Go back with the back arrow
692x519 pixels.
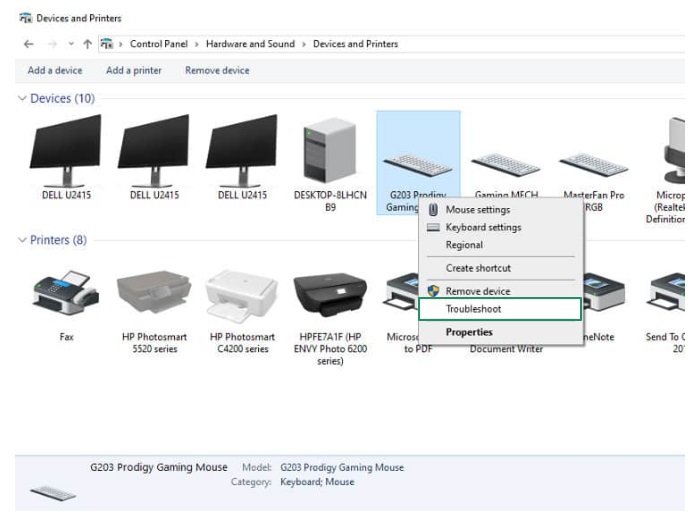[29, 44]
